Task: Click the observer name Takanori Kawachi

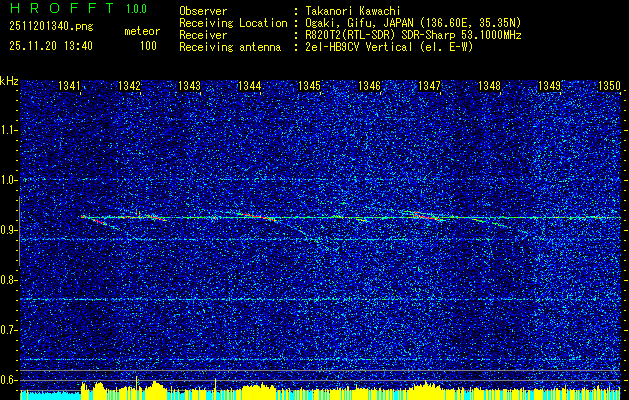Action: pos(353,11)
